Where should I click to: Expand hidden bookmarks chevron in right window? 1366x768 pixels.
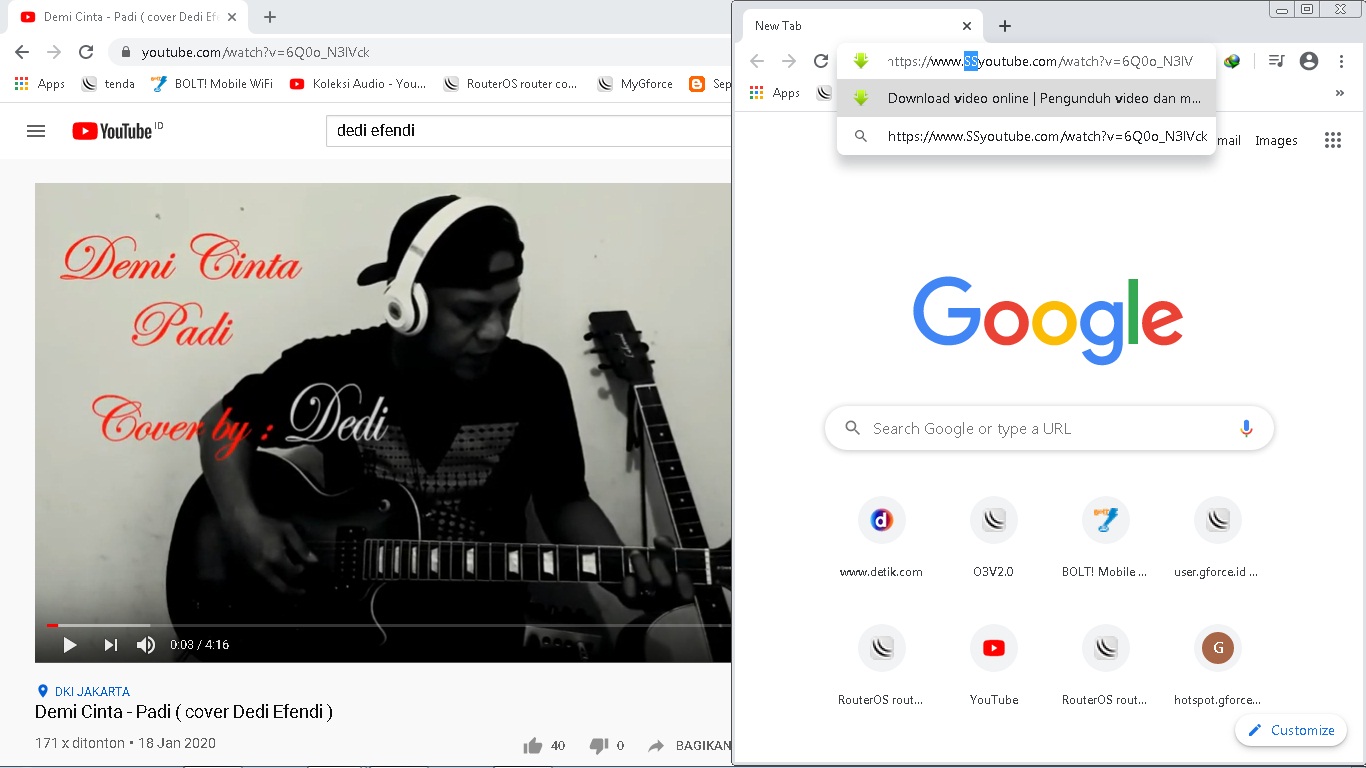(1340, 93)
